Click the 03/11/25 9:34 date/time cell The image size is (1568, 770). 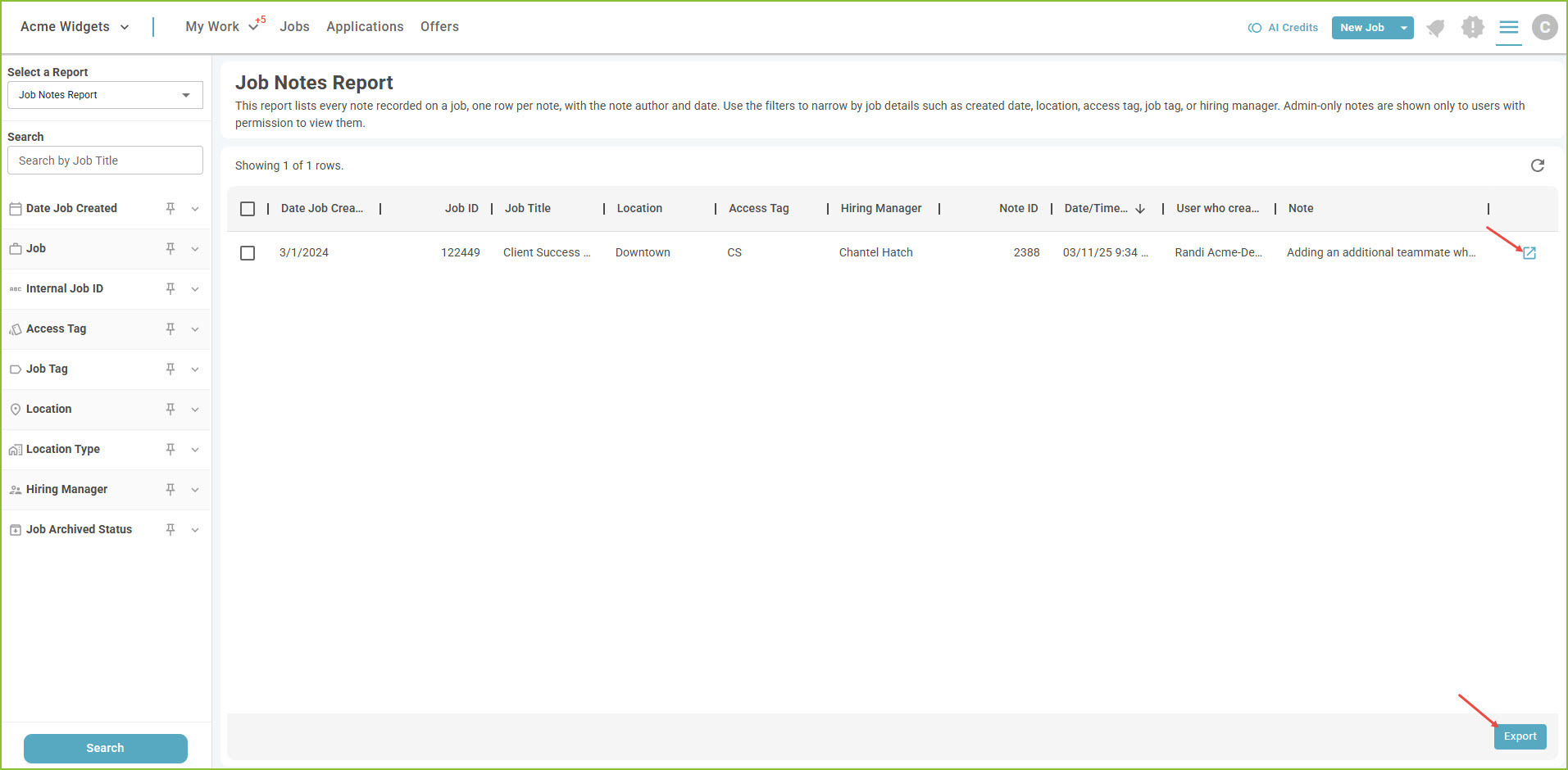(x=1105, y=252)
